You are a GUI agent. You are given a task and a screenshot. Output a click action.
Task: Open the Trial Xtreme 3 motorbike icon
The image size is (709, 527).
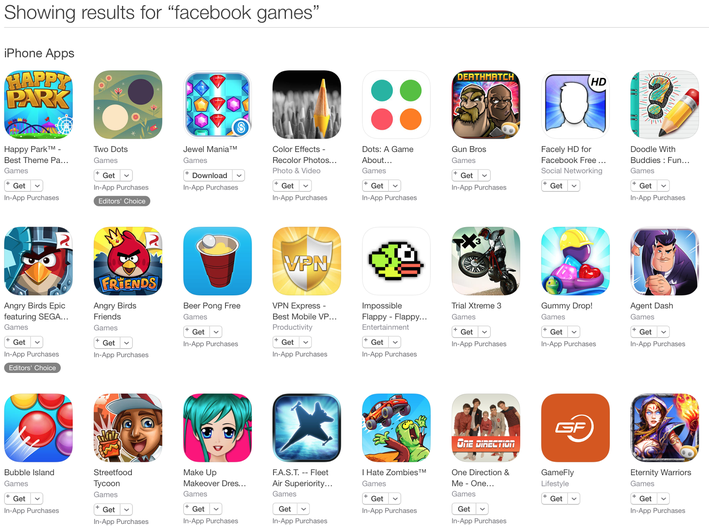click(486, 261)
